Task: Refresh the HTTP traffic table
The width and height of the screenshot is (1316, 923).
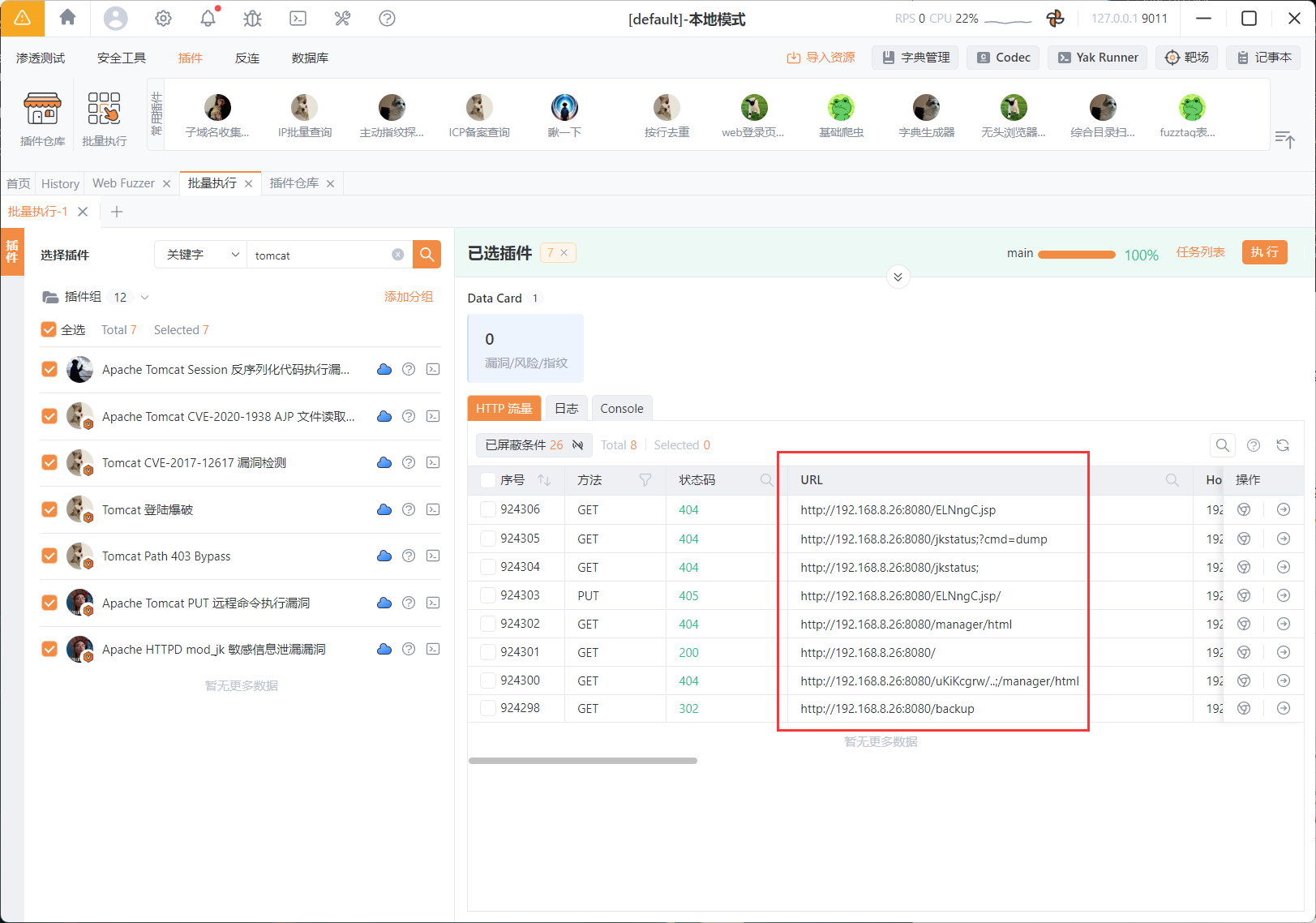Action: (x=1283, y=445)
